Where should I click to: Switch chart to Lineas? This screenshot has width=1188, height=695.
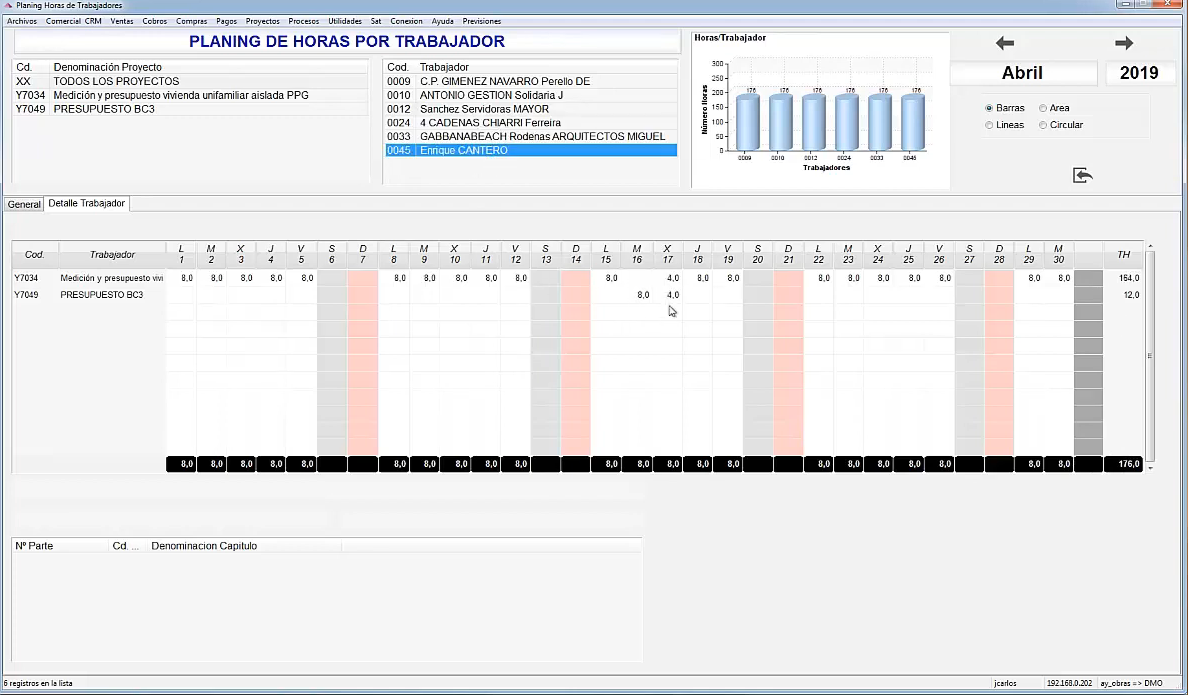coord(989,125)
